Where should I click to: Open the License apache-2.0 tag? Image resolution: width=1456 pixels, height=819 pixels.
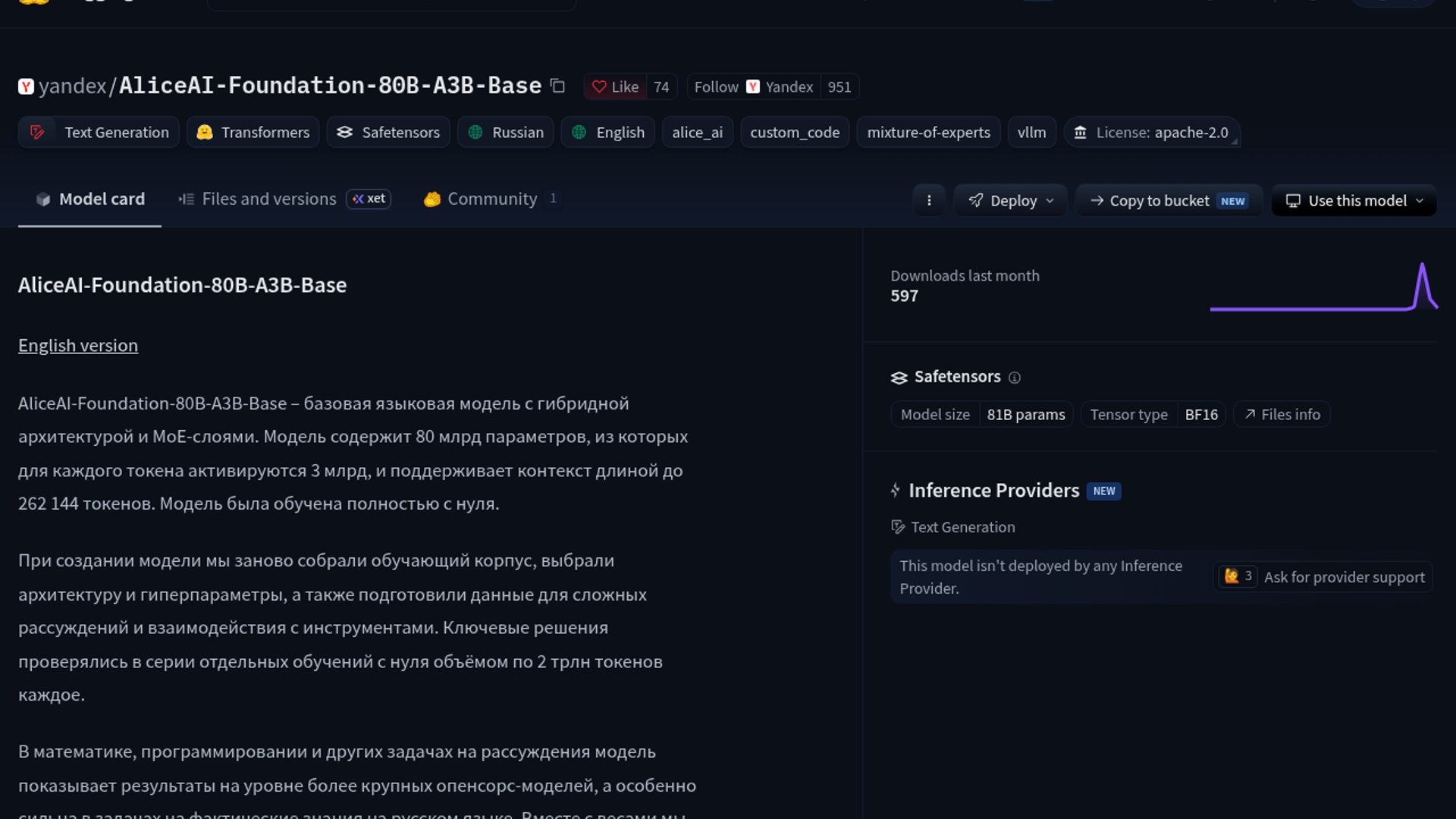point(1152,133)
